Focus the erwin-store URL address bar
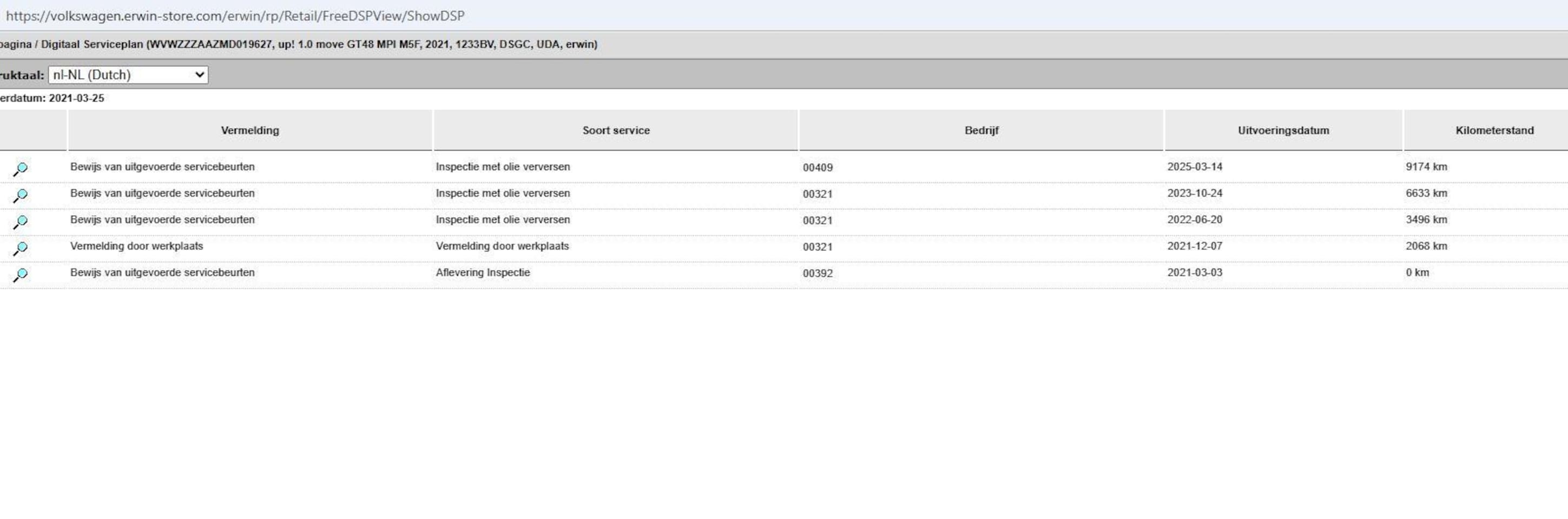This screenshot has height=519, width=1568. pyautogui.click(x=235, y=16)
